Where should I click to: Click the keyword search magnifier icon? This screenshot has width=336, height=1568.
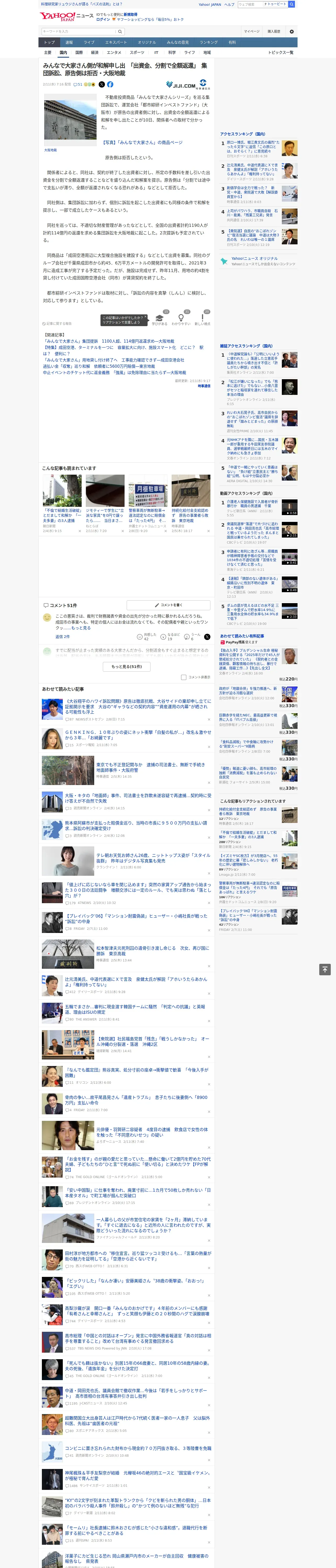[120, 31]
